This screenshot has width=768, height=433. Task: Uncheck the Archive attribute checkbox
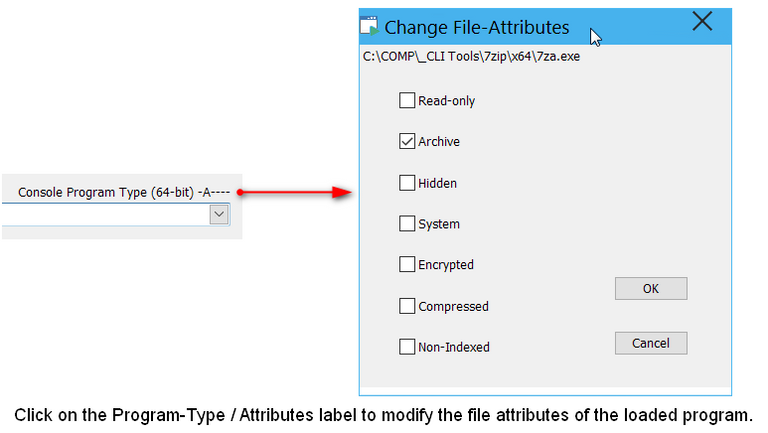pyautogui.click(x=407, y=141)
